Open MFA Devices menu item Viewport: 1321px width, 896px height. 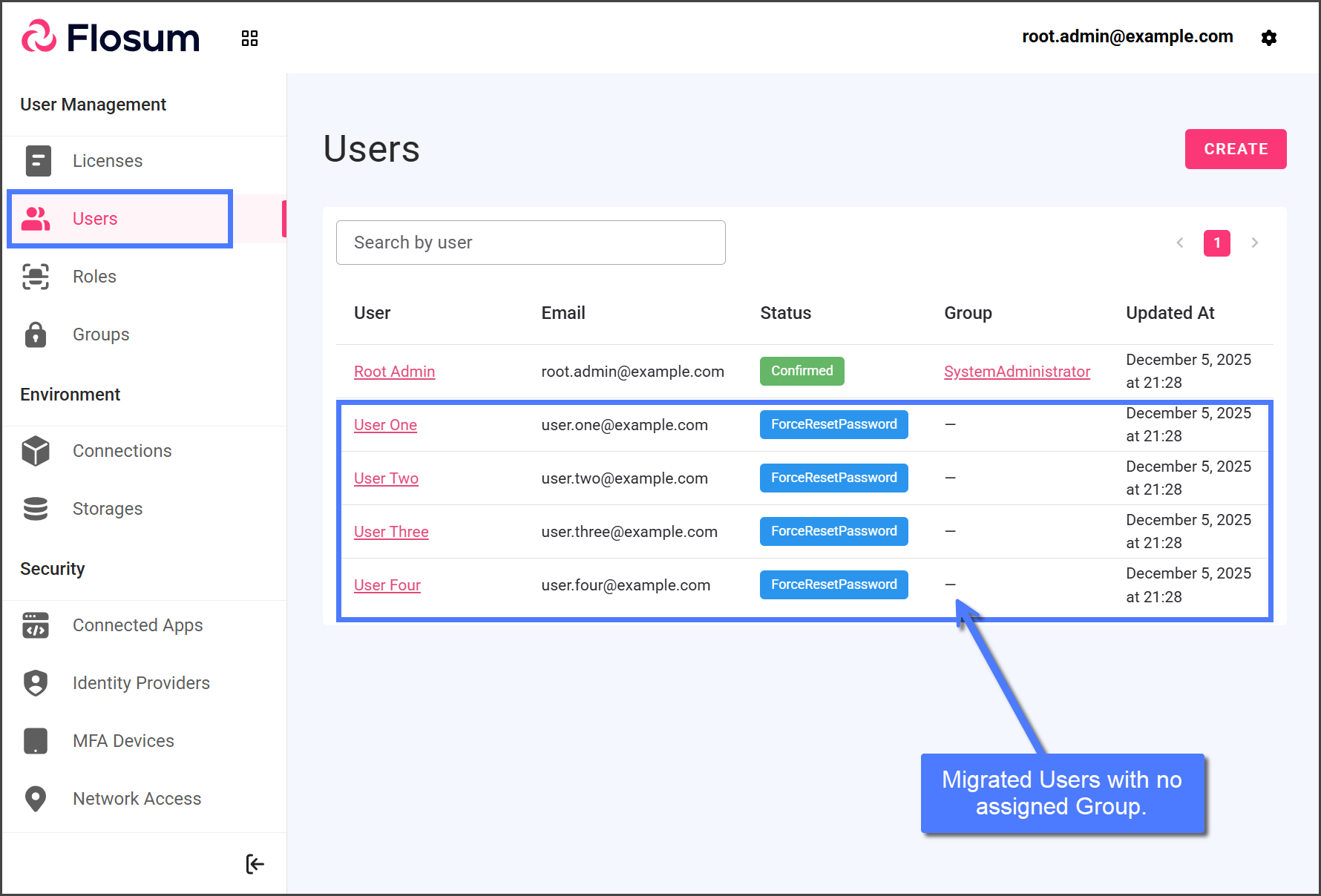click(x=123, y=741)
